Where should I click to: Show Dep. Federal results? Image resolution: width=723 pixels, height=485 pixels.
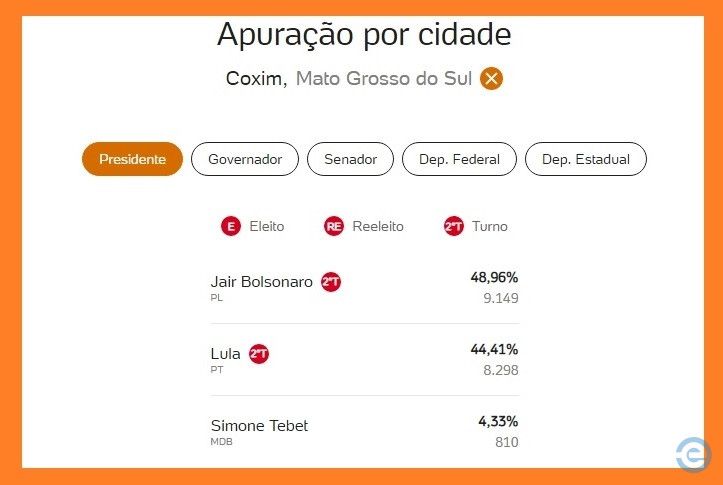pos(459,159)
